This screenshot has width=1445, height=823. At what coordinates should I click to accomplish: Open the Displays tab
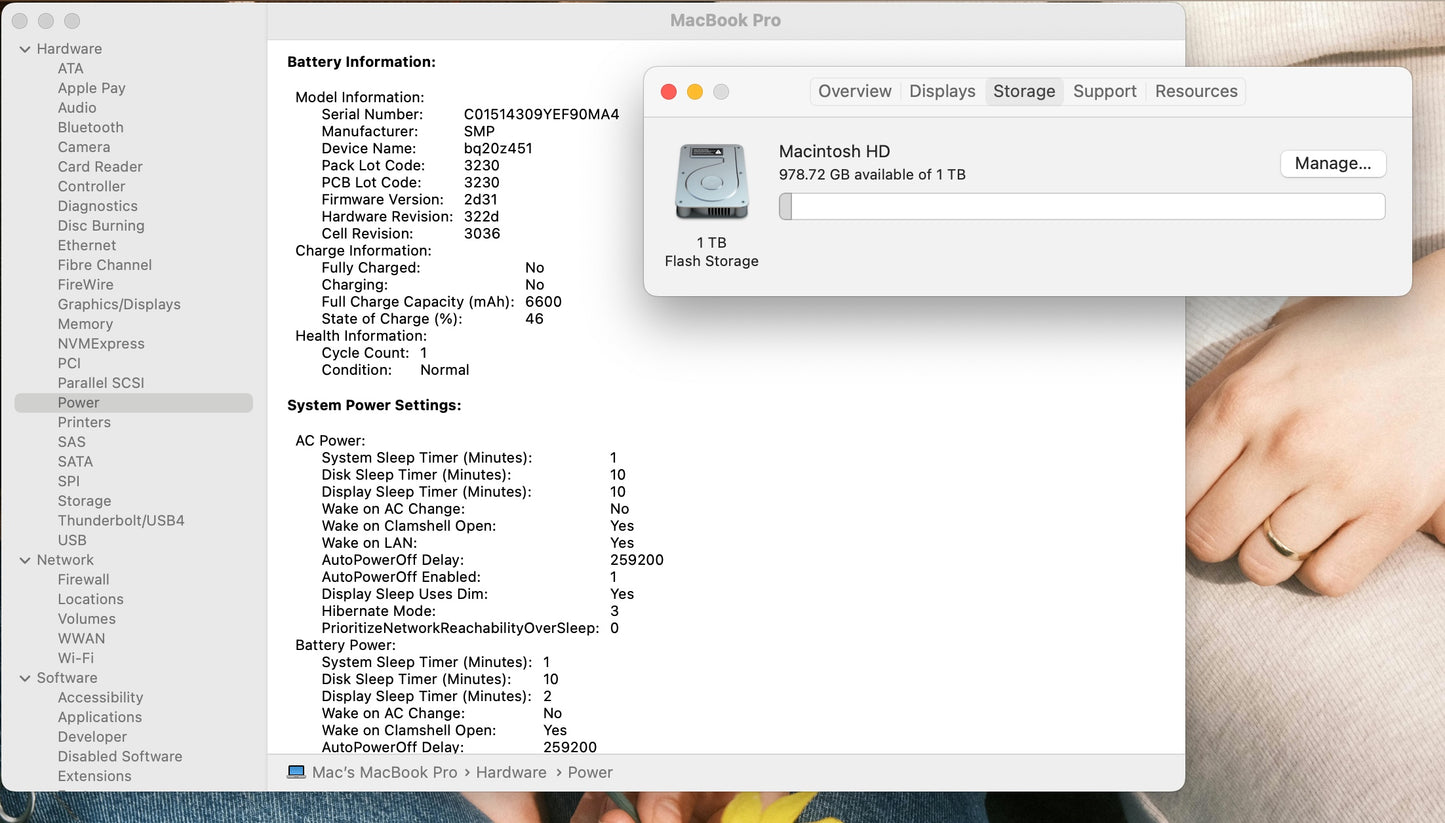tap(942, 91)
